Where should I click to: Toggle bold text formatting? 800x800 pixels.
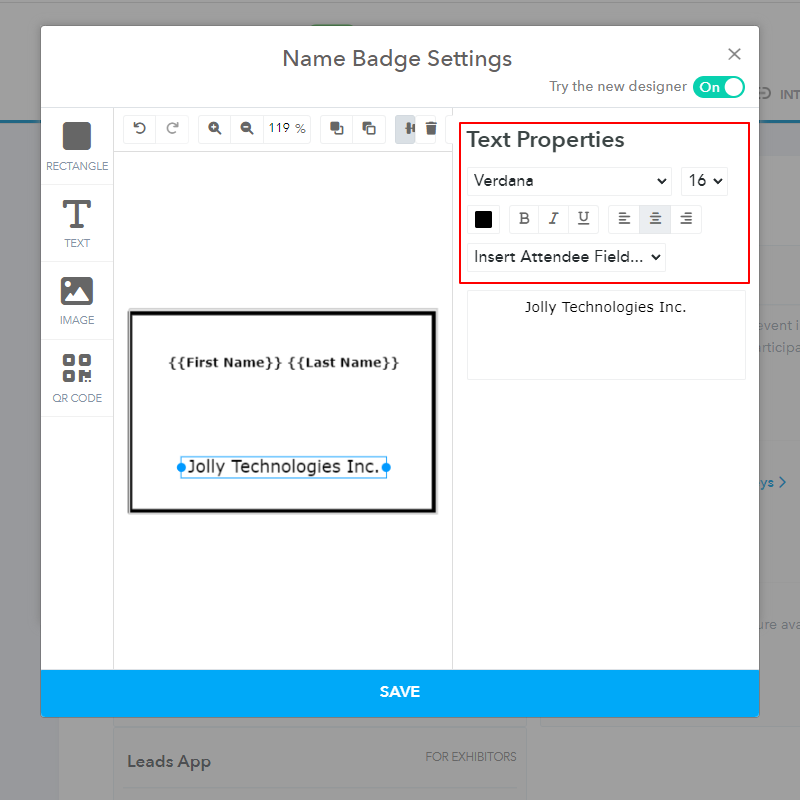(524, 219)
